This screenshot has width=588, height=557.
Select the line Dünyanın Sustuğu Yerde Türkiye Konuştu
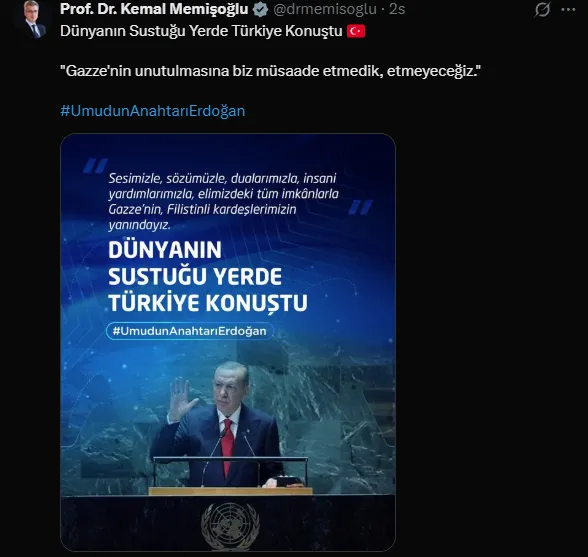[201, 31]
